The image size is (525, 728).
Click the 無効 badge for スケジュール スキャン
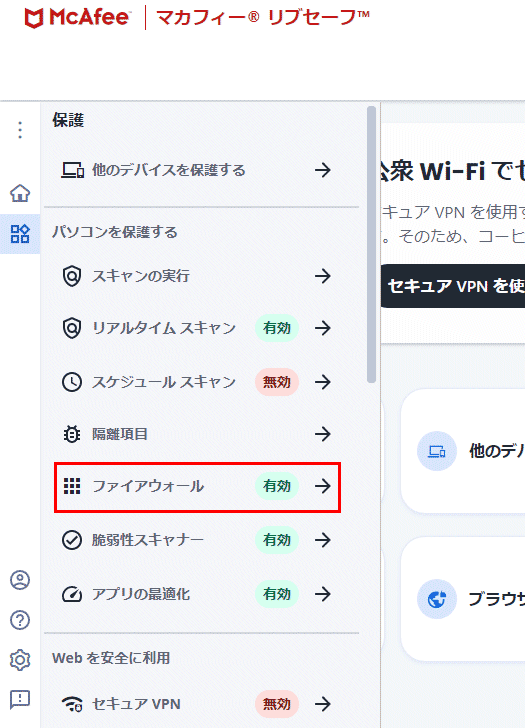click(277, 382)
